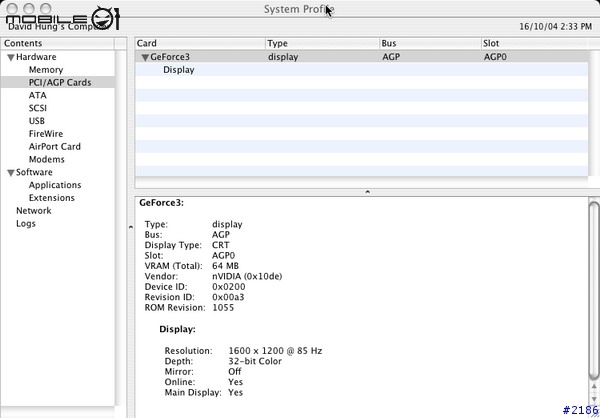
Task: Open the ATA hardware section
Action: (x=38, y=95)
